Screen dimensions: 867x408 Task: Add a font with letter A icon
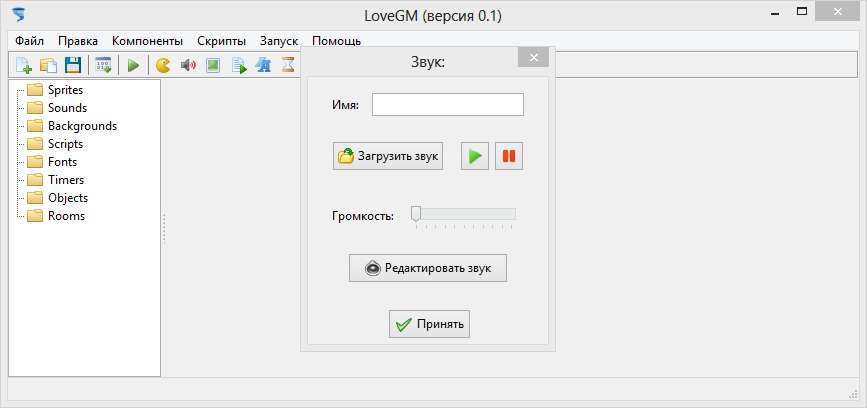(263, 66)
